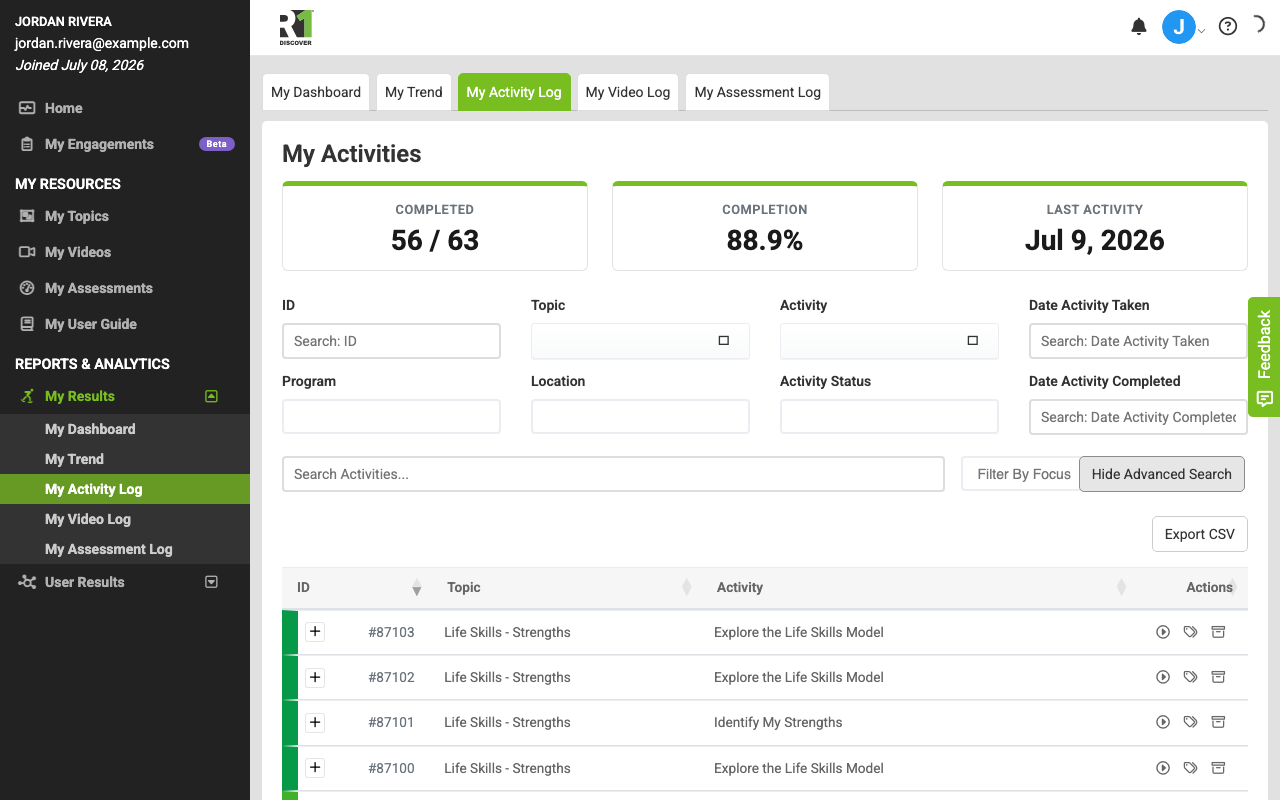Click the Export CSV button
The image size is (1280, 800).
click(x=1200, y=534)
